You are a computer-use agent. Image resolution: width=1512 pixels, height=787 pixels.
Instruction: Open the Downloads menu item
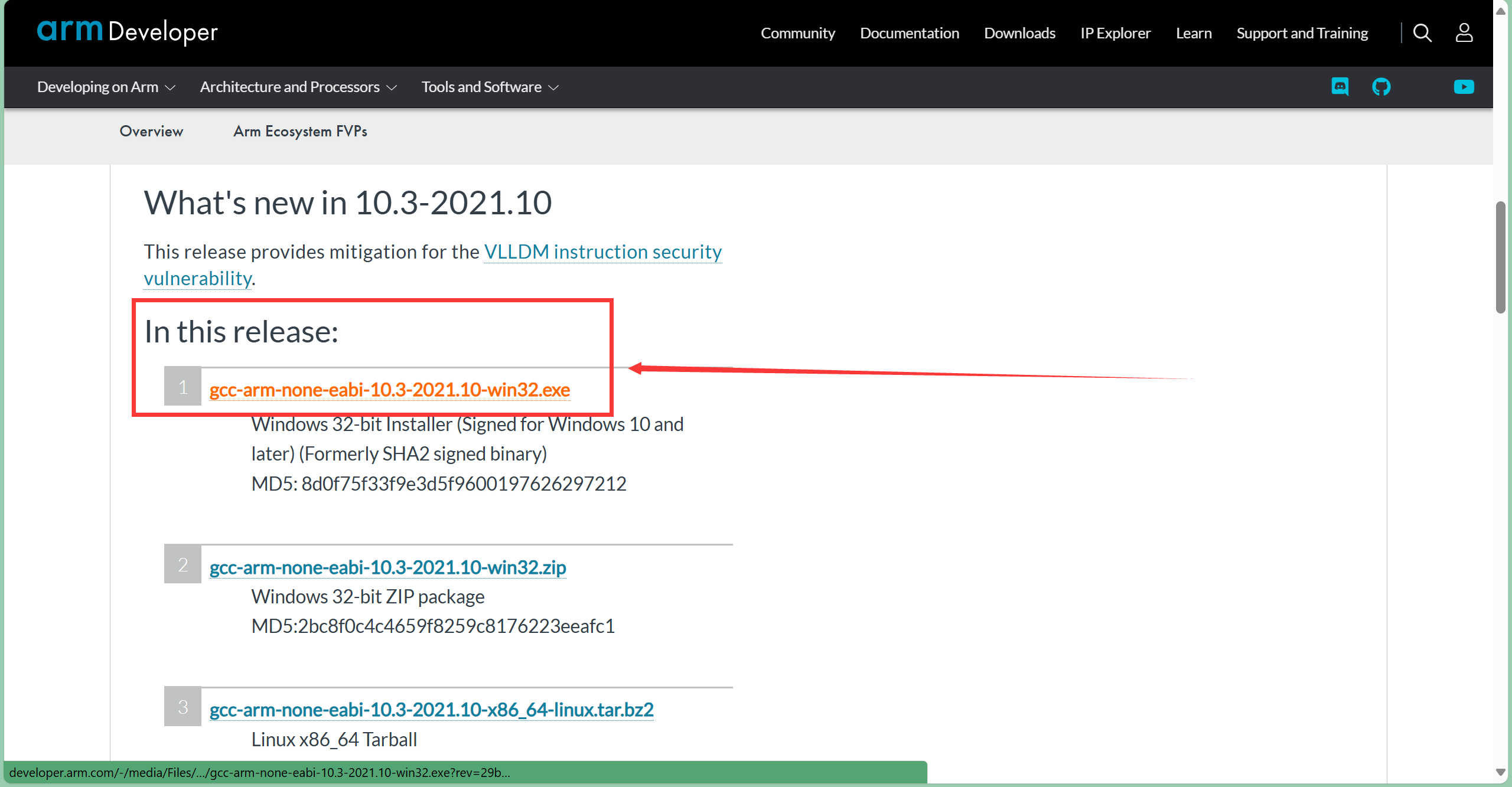tap(1019, 33)
